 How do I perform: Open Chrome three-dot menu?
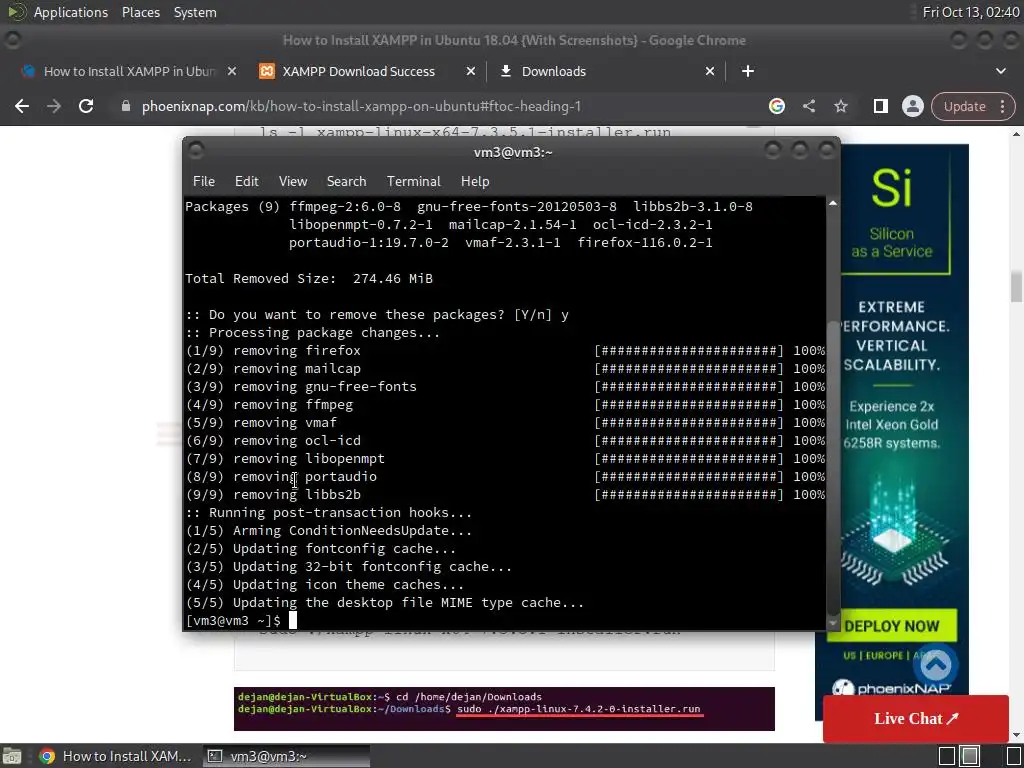1002,106
